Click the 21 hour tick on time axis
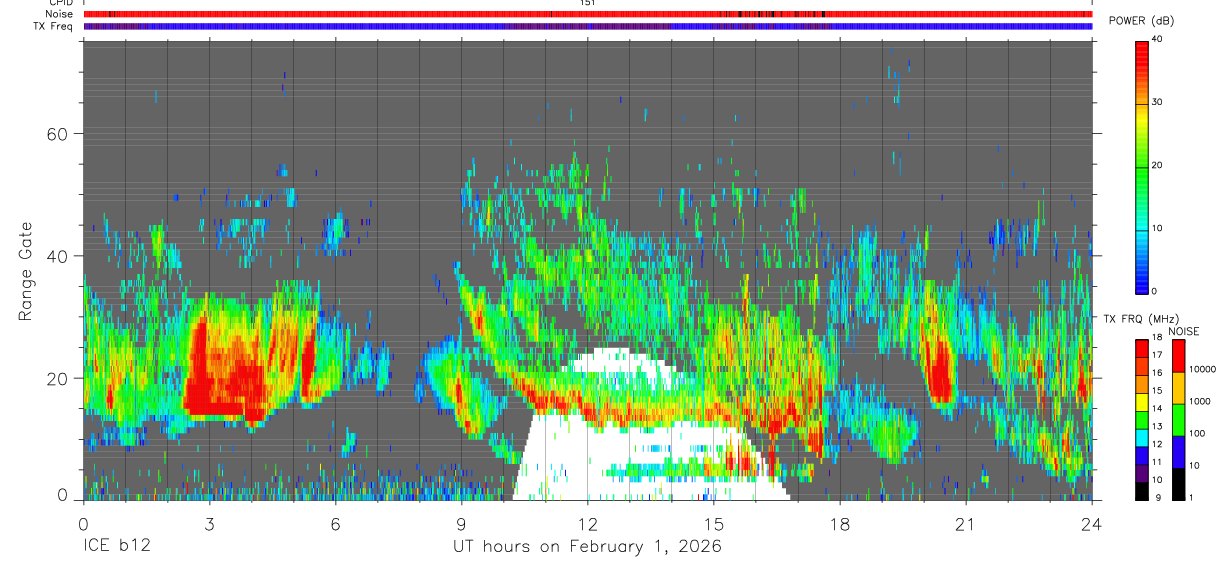The image size is (1228, 567). click(x=966, y=523)
